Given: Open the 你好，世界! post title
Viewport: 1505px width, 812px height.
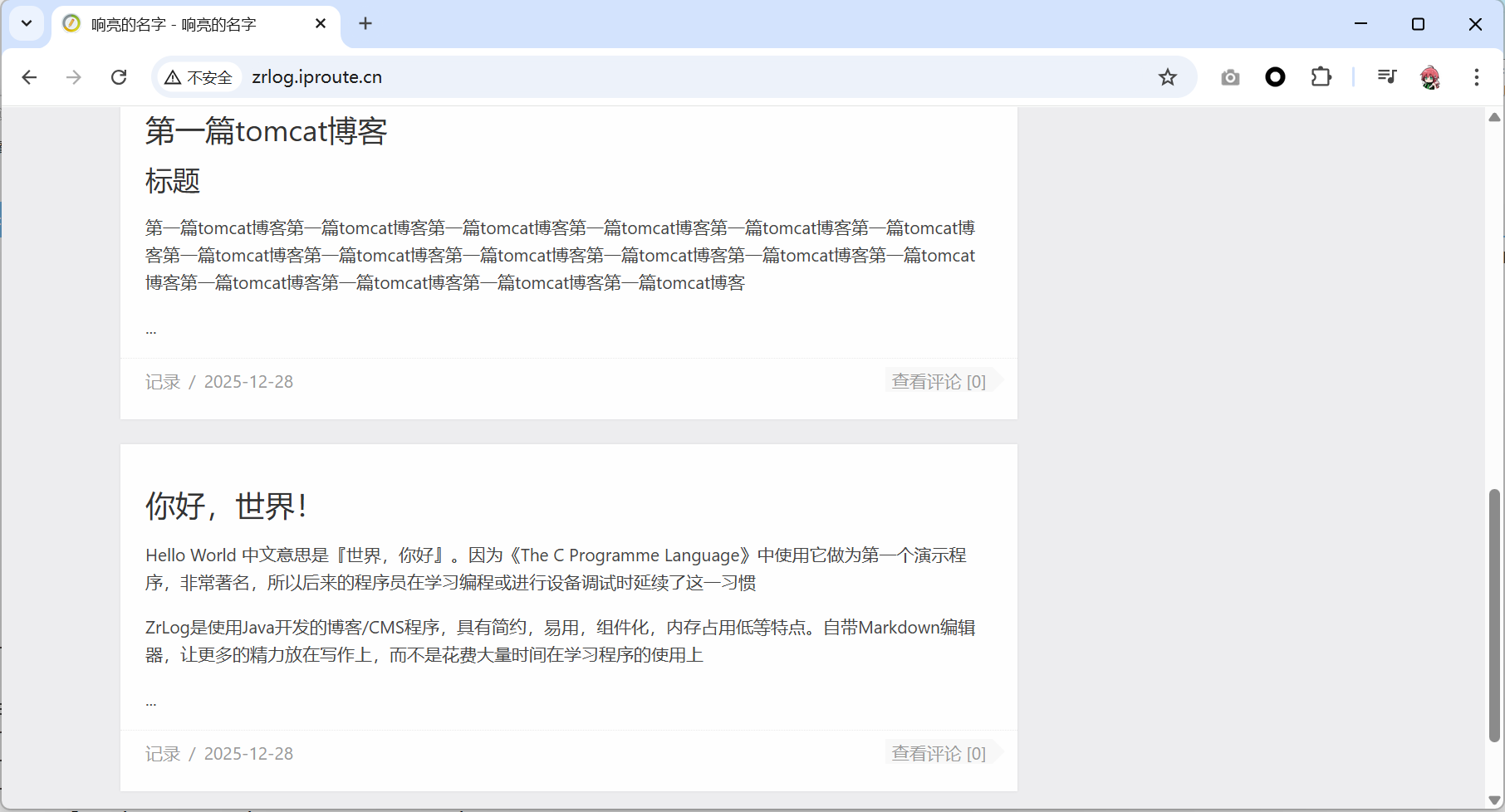Looking at the screenshot, I should [x=226, y=506].
